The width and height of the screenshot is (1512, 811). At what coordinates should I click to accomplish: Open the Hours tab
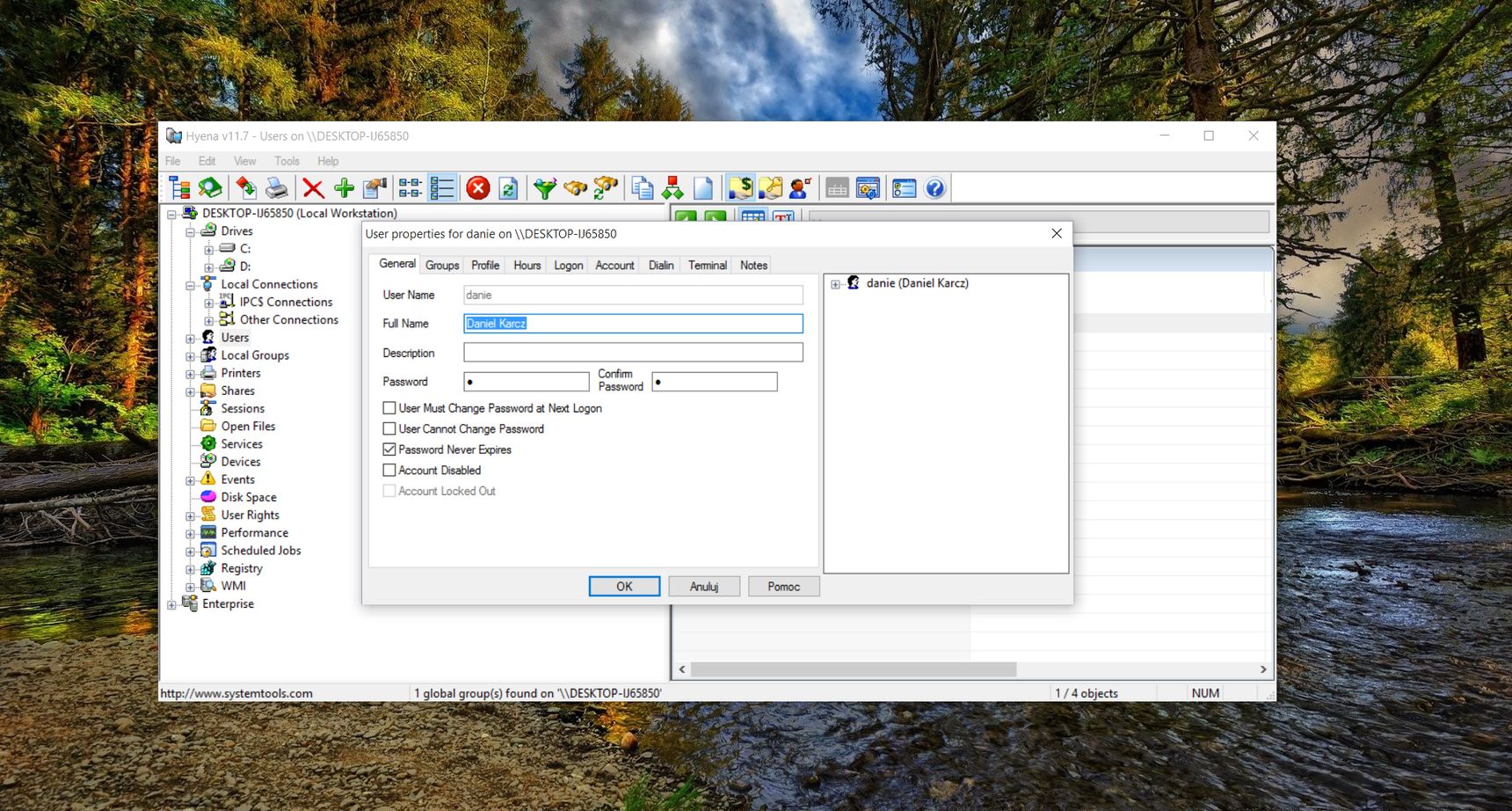(527, 265)
